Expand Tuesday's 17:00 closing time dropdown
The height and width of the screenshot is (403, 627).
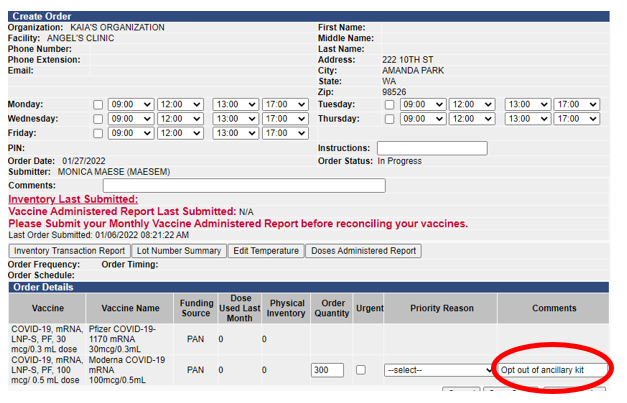[581, 105]
